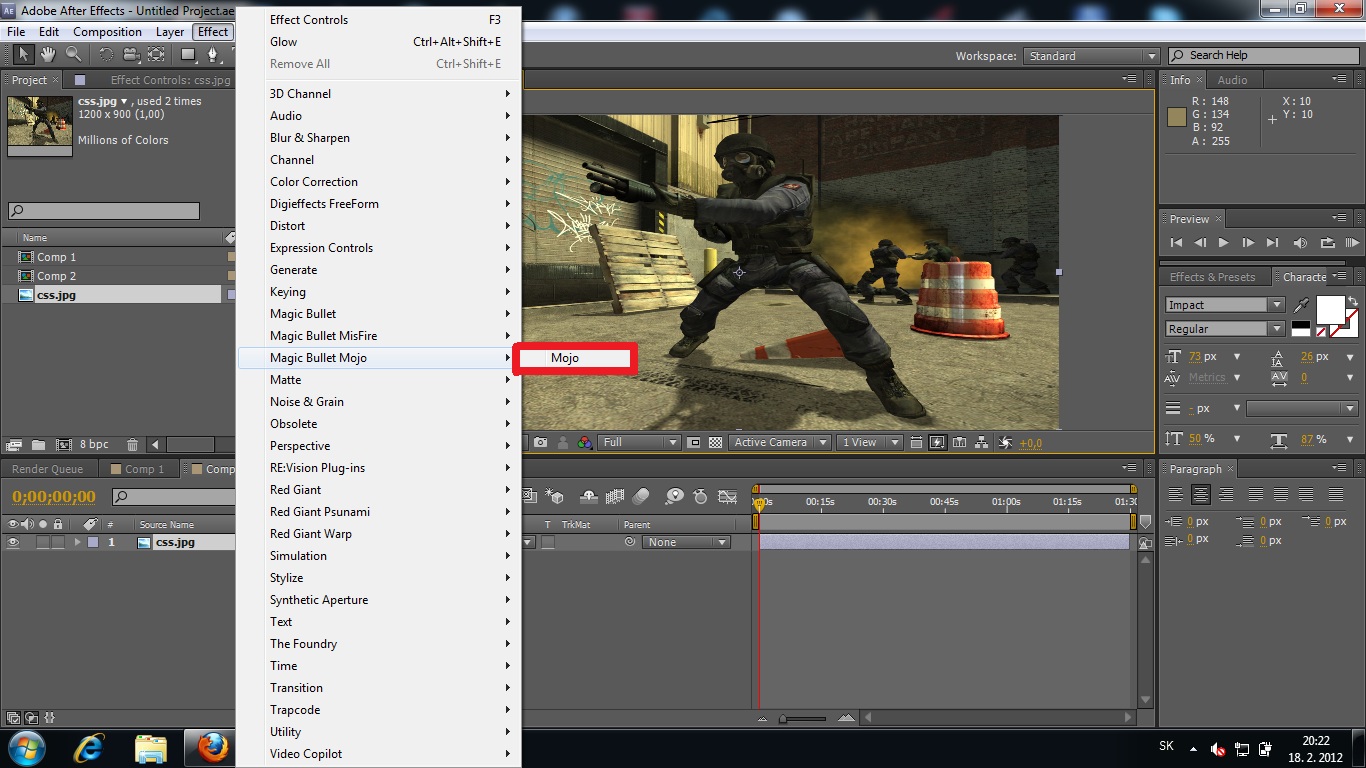This screenshot has height=768, width=1366.
Task: Select Comp 2 in Project panel
Action: [x=56, y=276]
